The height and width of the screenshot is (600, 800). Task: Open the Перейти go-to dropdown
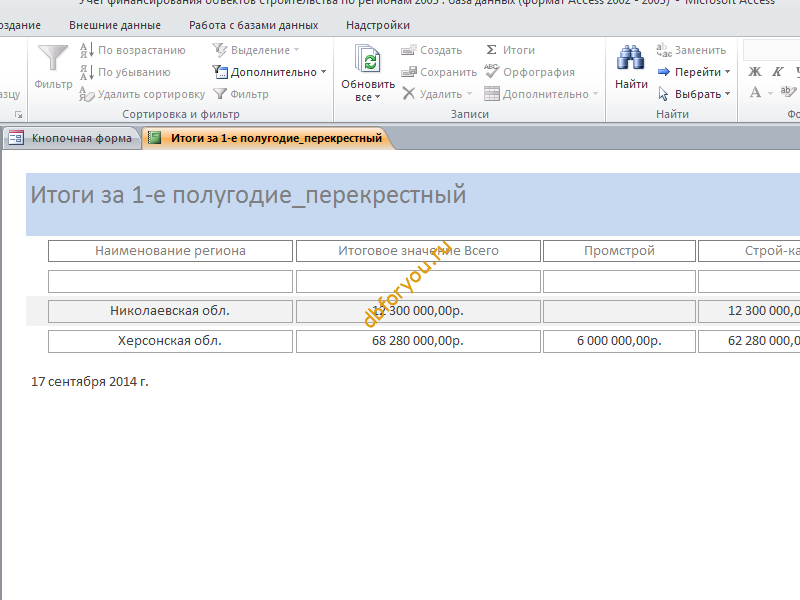694,72
